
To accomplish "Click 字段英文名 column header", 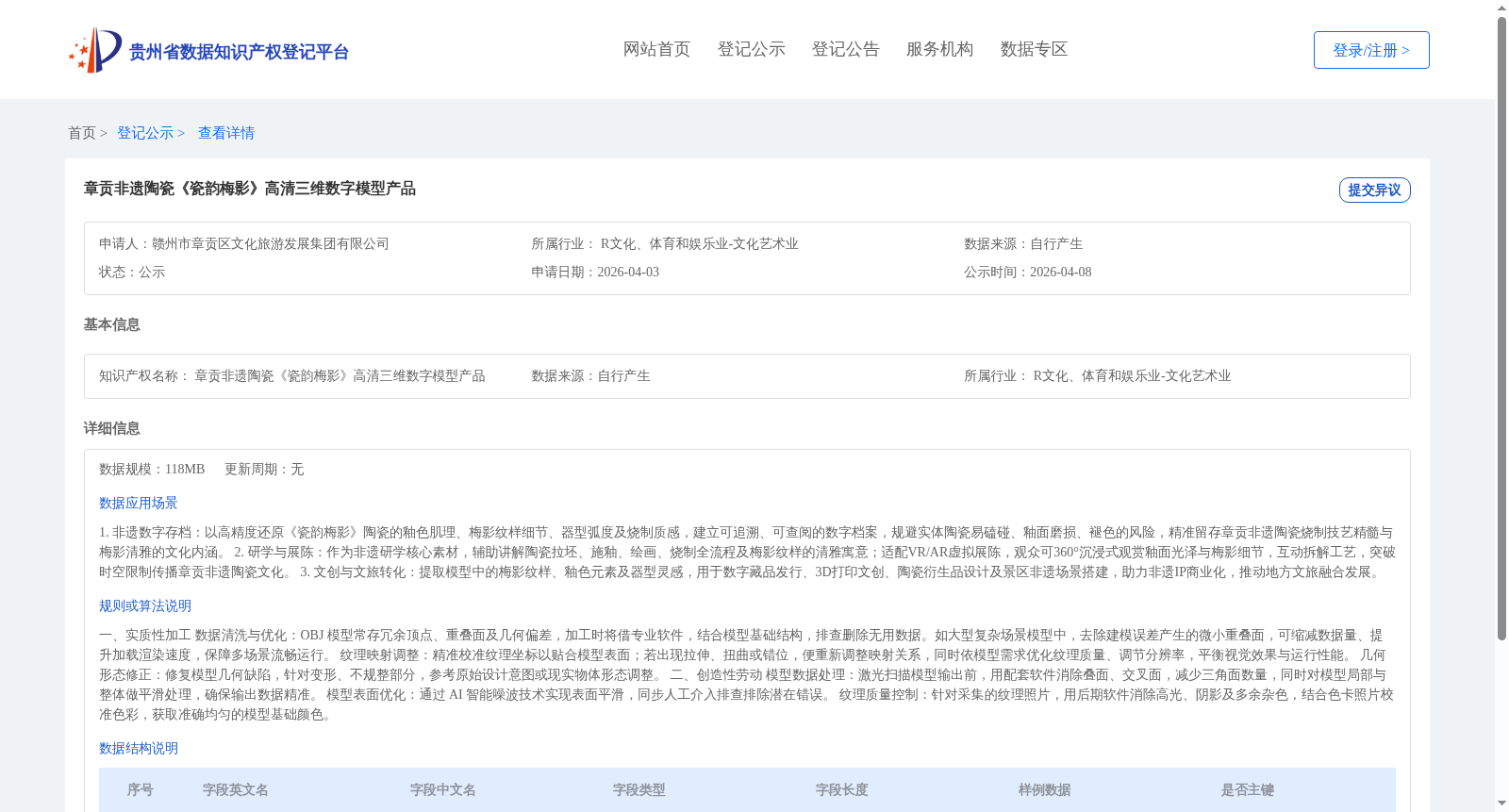I will tap(236, 789).
